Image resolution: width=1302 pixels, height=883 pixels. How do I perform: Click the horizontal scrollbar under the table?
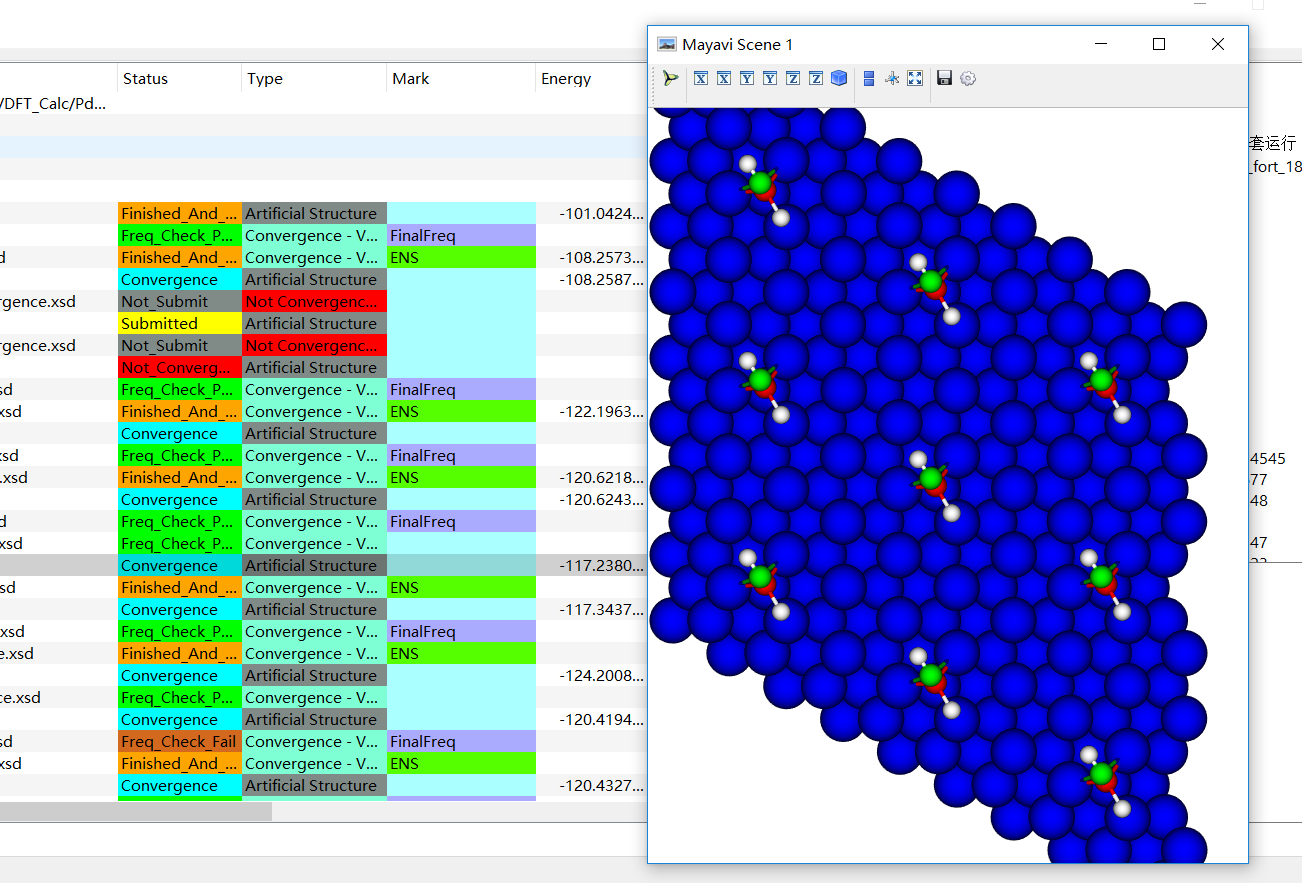(x=135, y=811)
